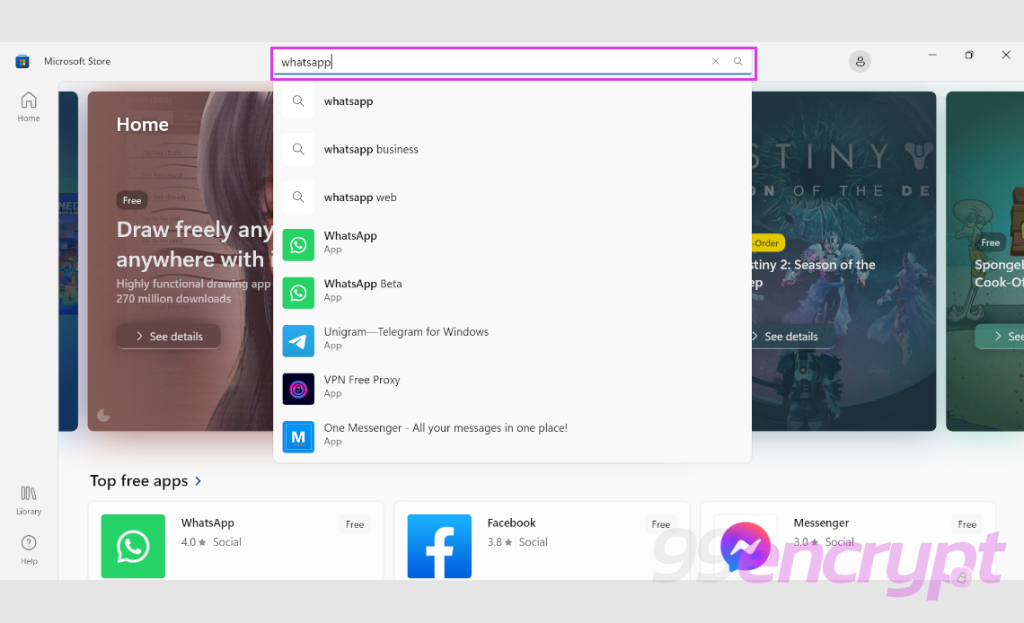Click inside the whatsapp search input
Image resolution: width=1024 pixels, height=623 pixels.
(x=450, y=61)
